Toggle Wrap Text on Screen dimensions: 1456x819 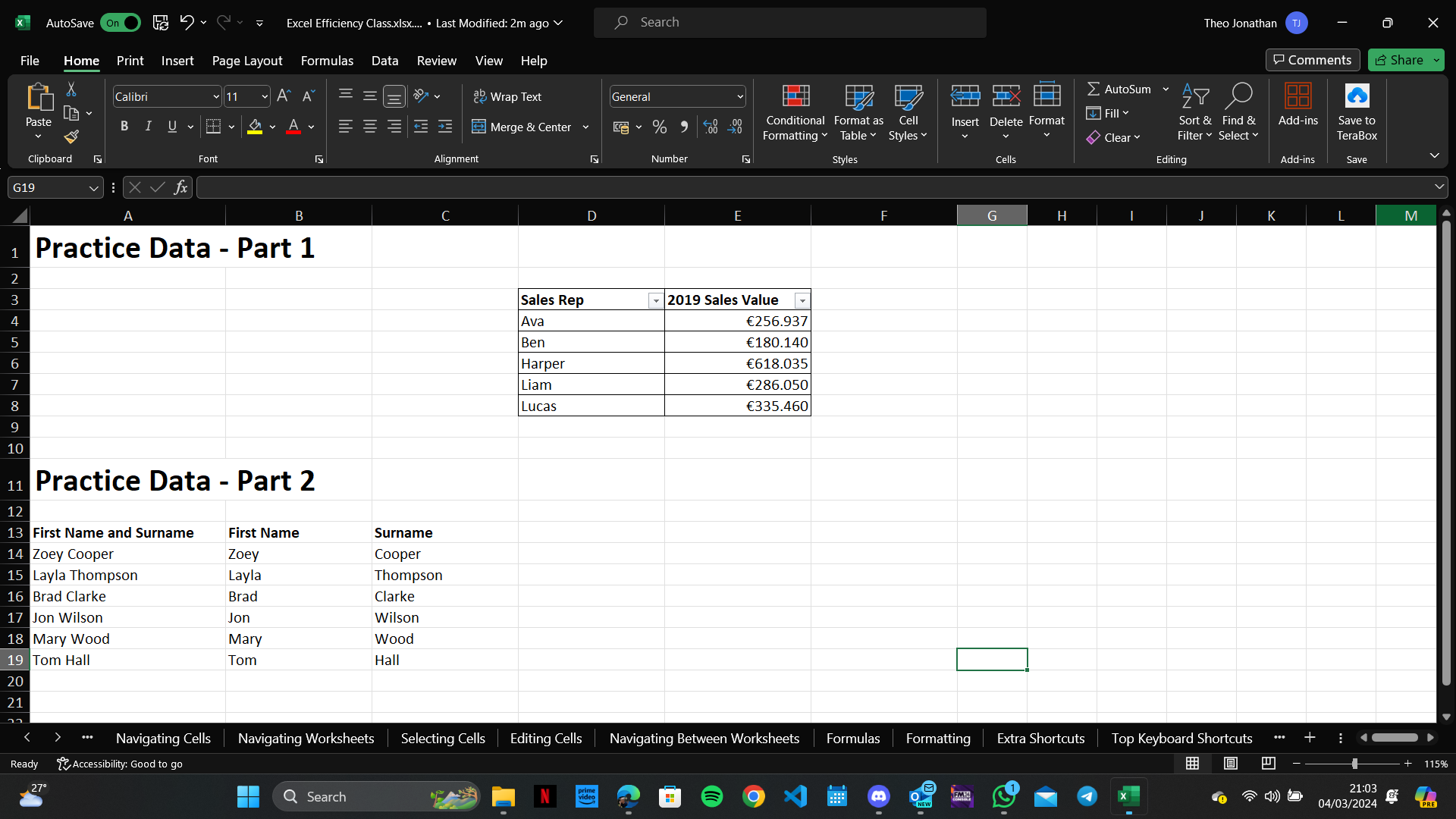(507, 96)
